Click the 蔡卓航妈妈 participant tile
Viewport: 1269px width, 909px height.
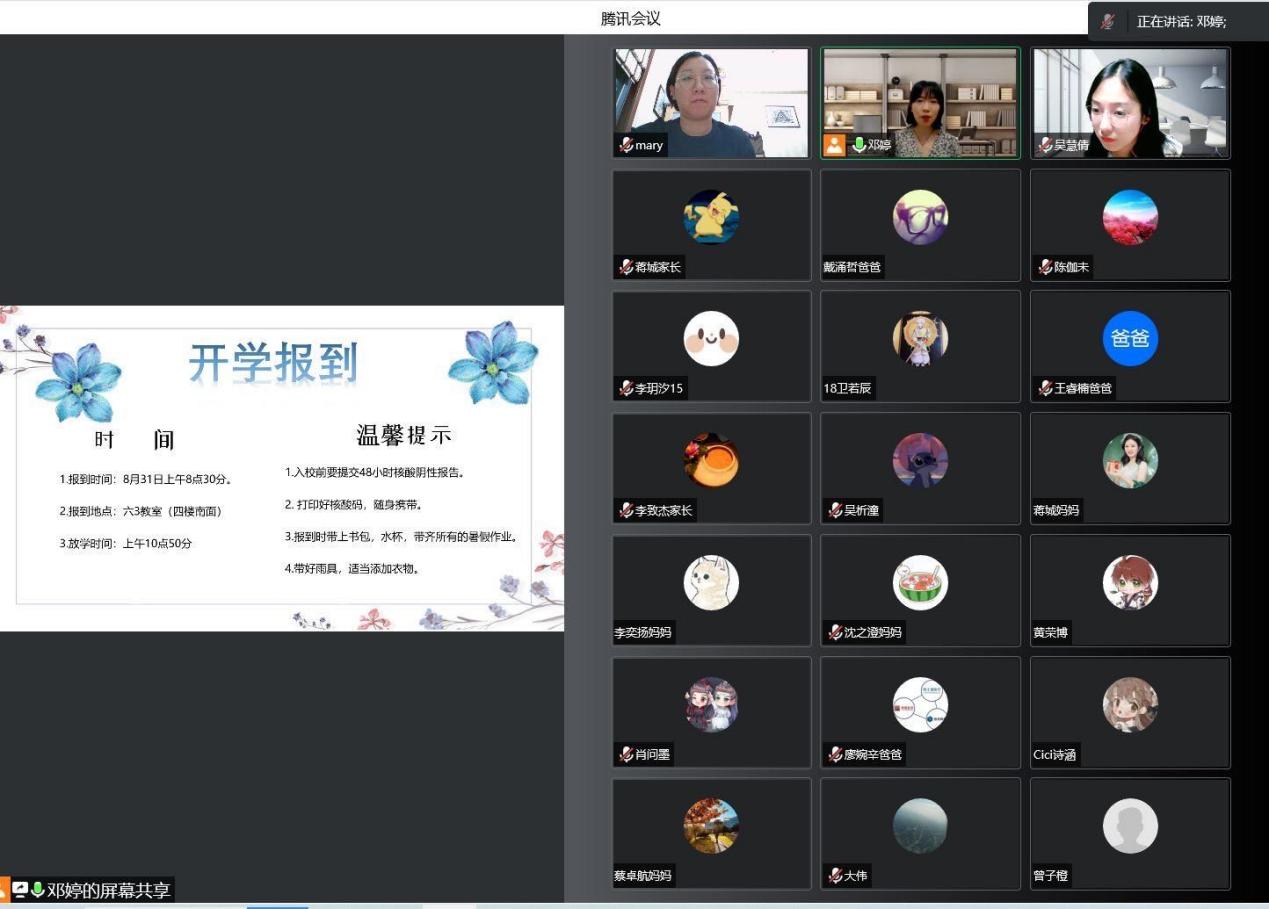point(711,833)
